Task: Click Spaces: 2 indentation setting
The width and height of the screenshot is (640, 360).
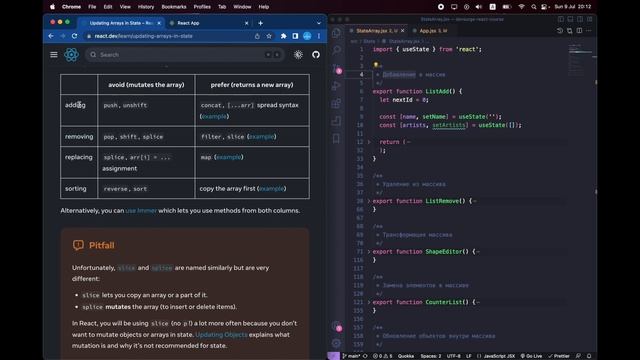Action: (x=431, y=356)
